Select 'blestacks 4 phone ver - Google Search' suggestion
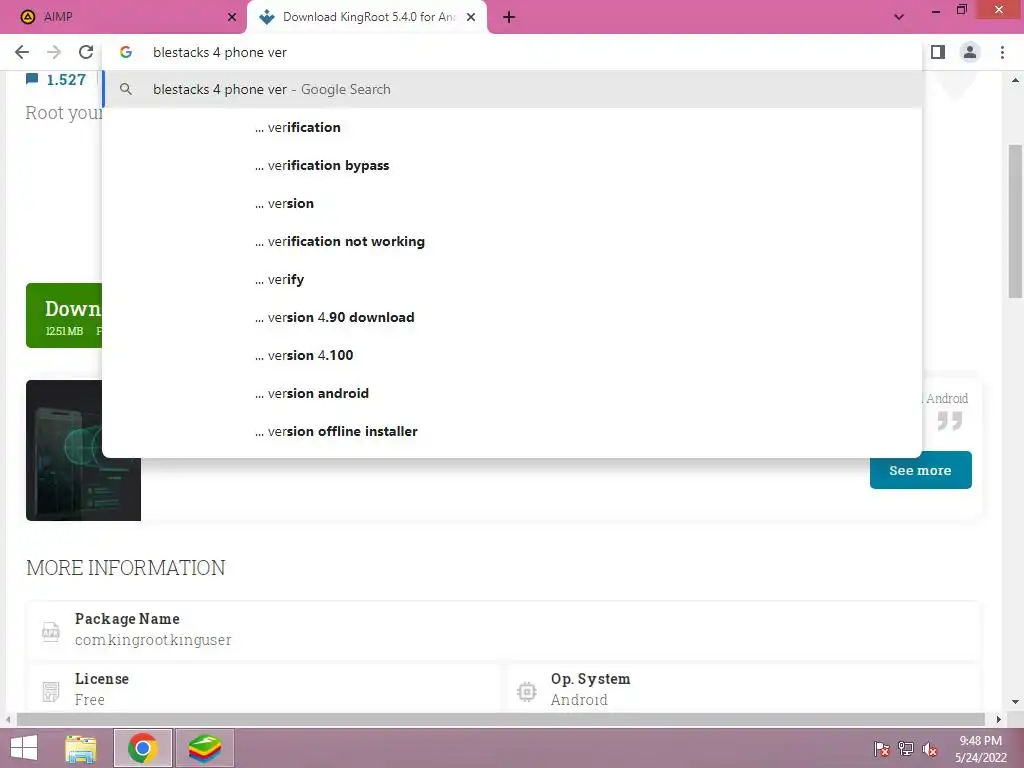Screen dimensions: 1024x768 click(512, 89)
